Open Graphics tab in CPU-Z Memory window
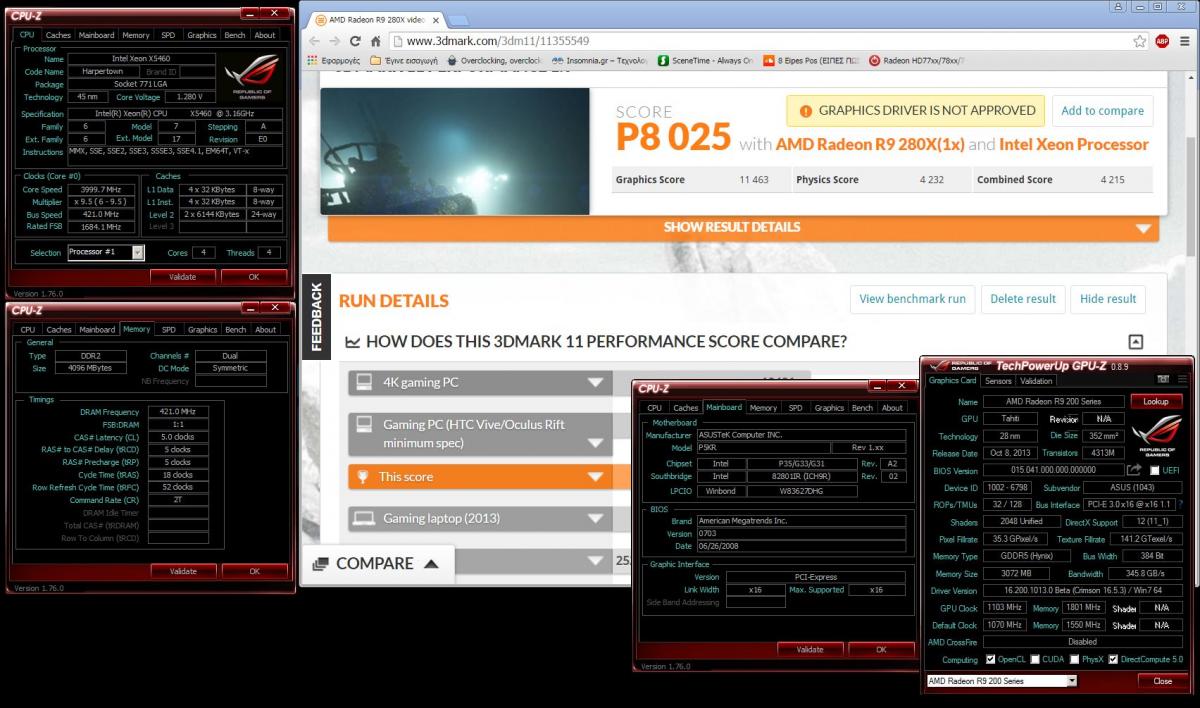 [x=202, y=329]
